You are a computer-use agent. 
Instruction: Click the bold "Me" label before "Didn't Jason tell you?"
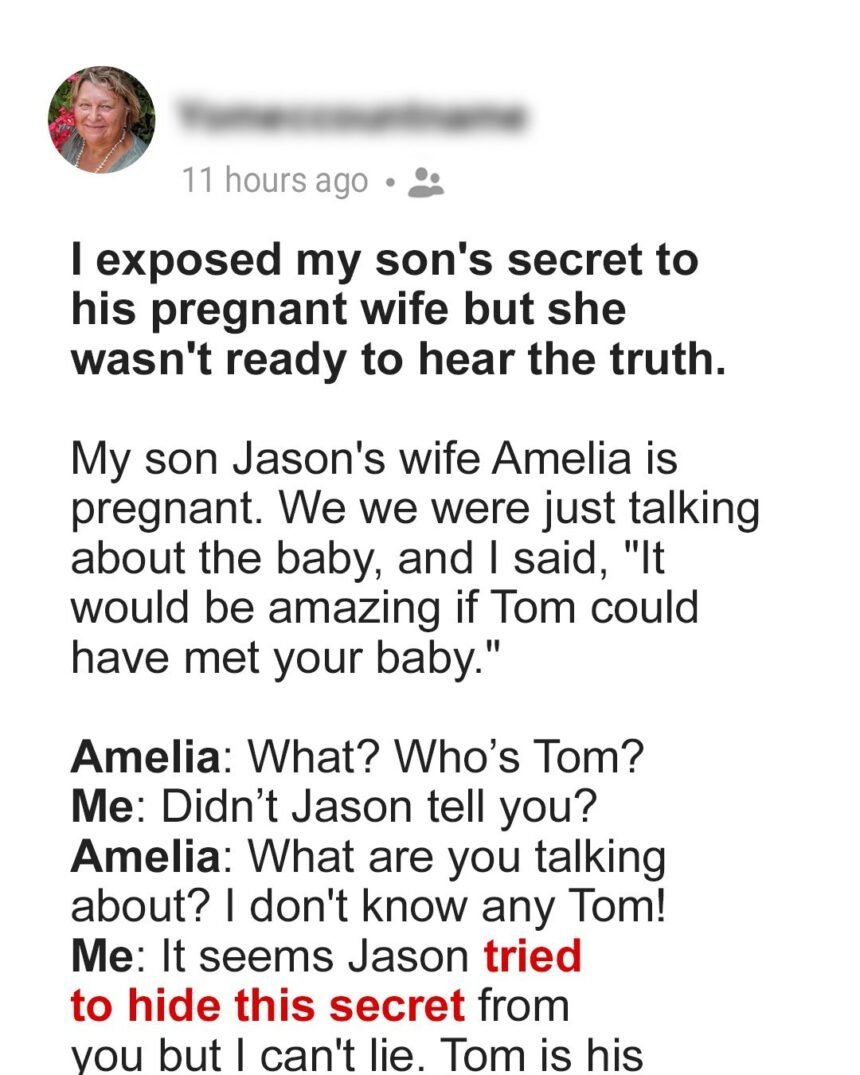(102, 806)
